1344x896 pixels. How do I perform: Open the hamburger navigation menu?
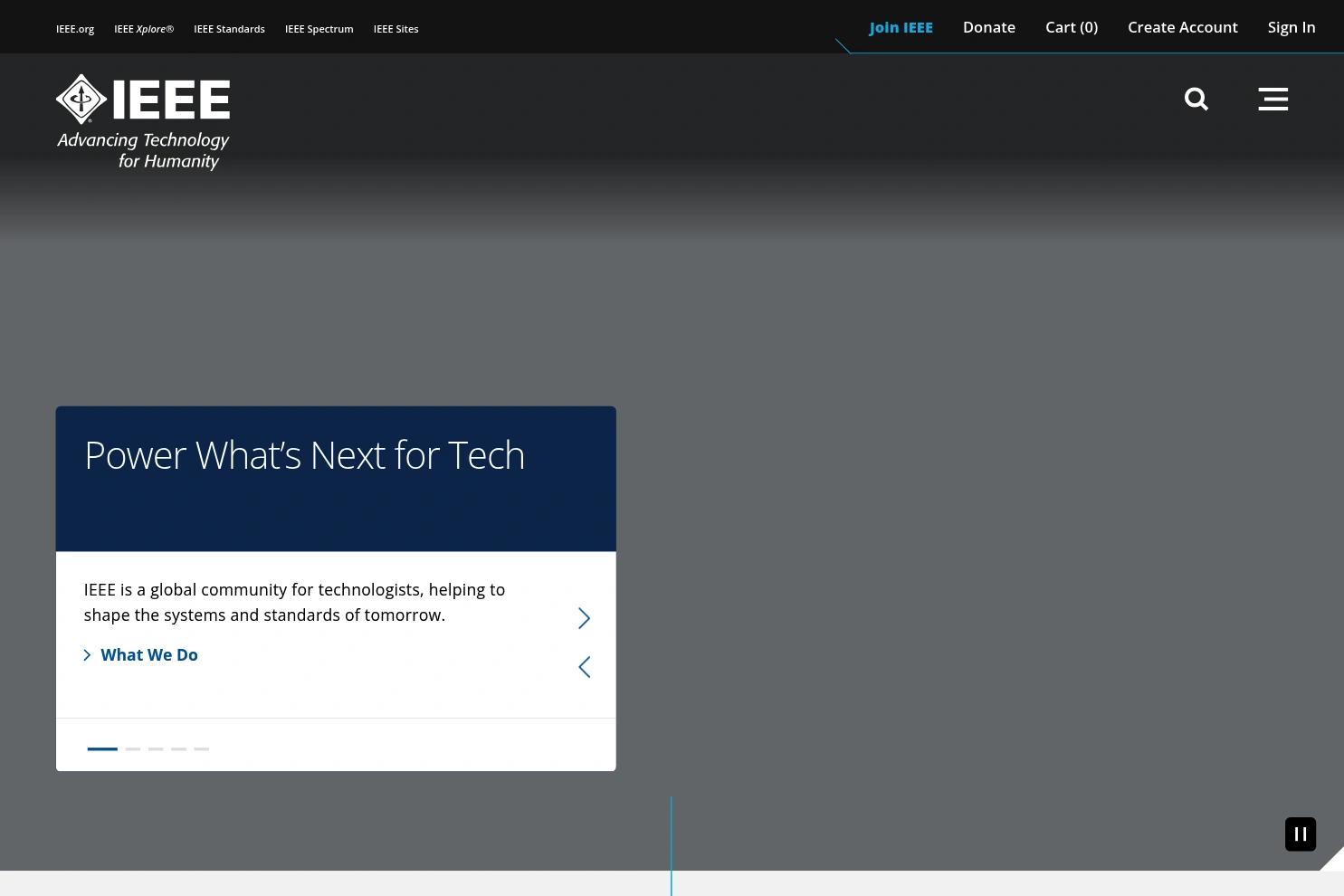[1273, 99]
